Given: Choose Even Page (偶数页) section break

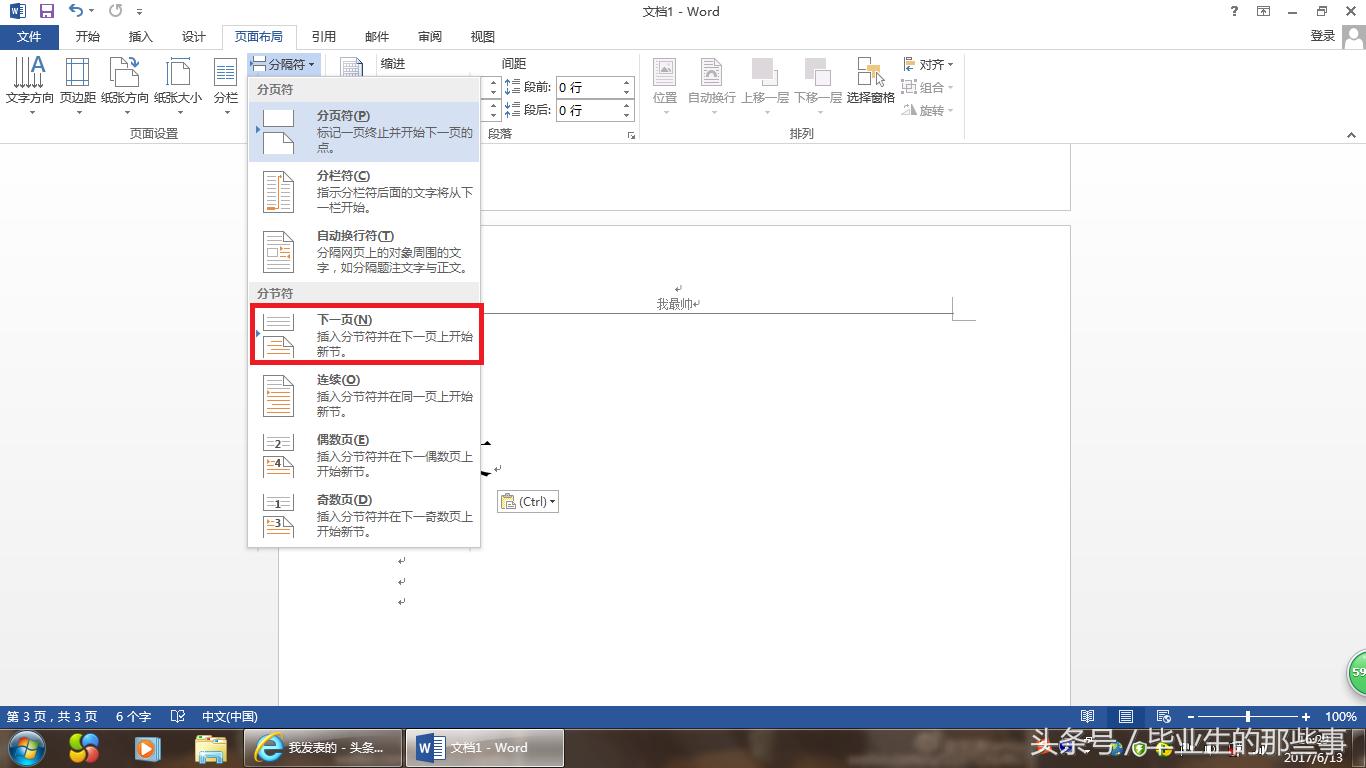Looking at the screenshot, I should 364,456.
